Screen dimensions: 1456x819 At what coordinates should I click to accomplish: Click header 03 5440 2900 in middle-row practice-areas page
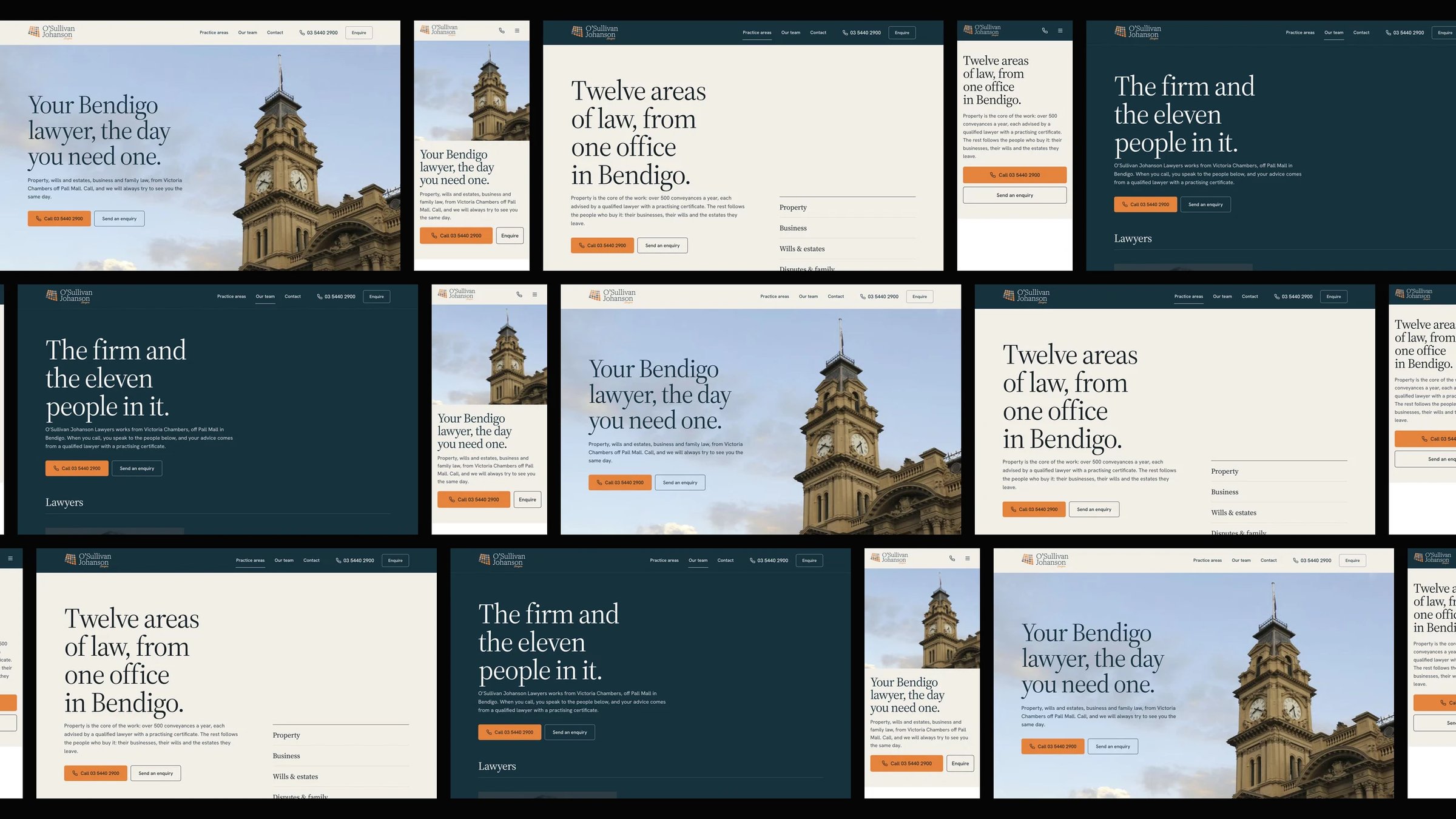point(1293,297)
